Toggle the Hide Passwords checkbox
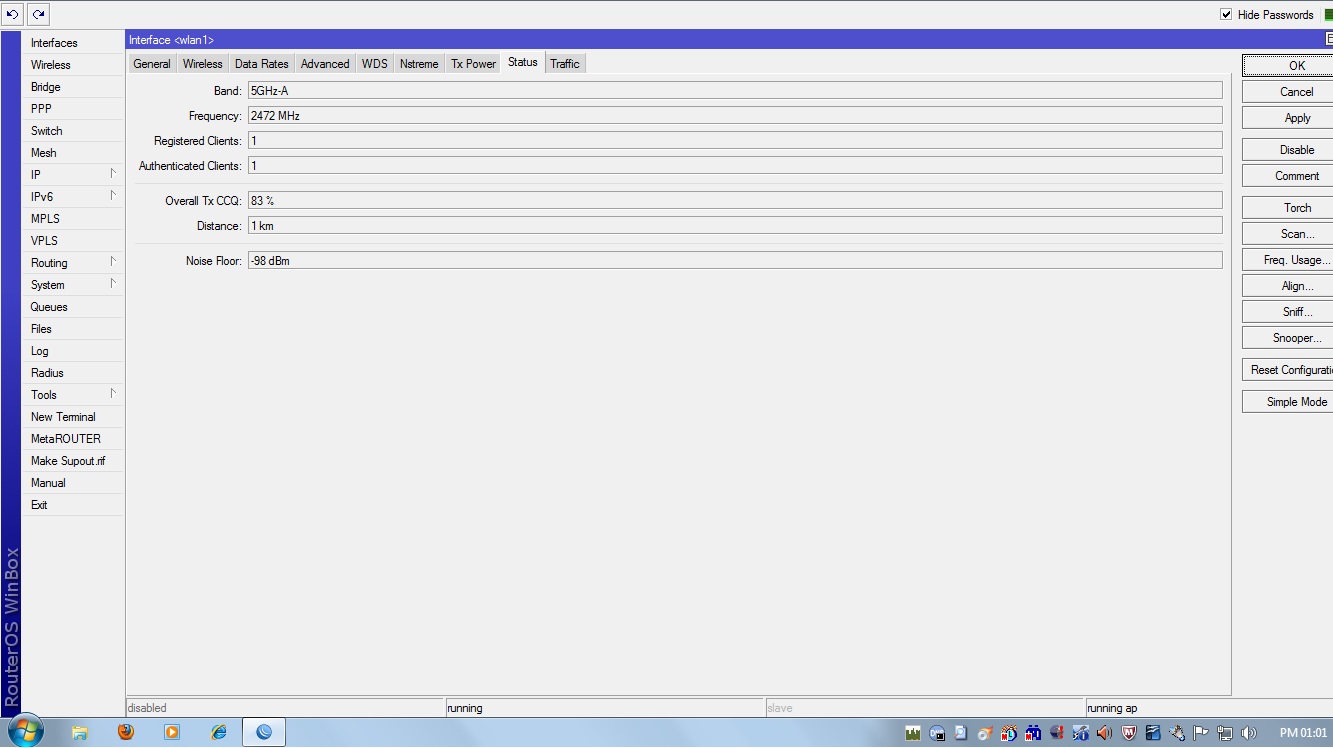Screen dimensions: 1333x748 click(x=1226, y=15)
